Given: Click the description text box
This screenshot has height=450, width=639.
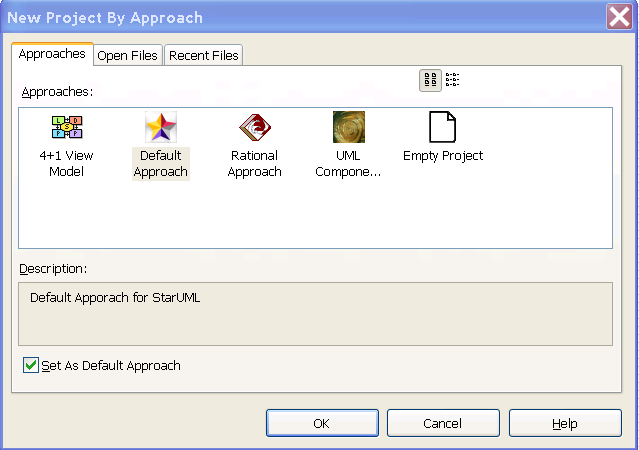Looking at the screenshot, I should pos(315,314).
